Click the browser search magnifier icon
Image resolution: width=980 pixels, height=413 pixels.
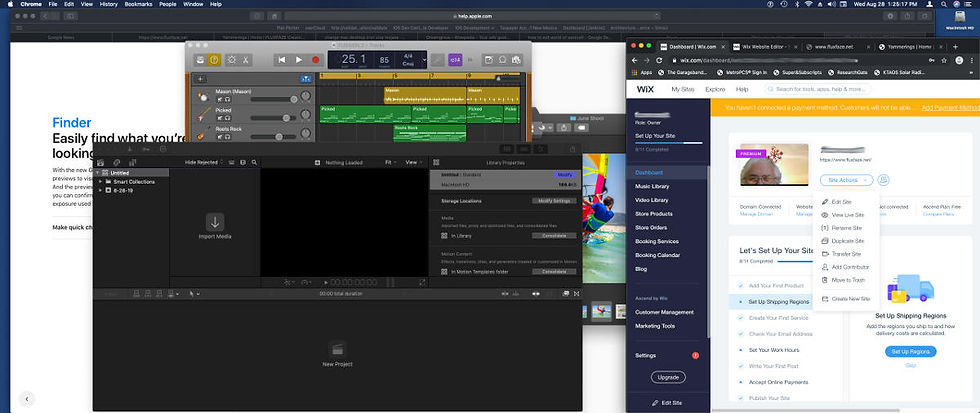254,162
